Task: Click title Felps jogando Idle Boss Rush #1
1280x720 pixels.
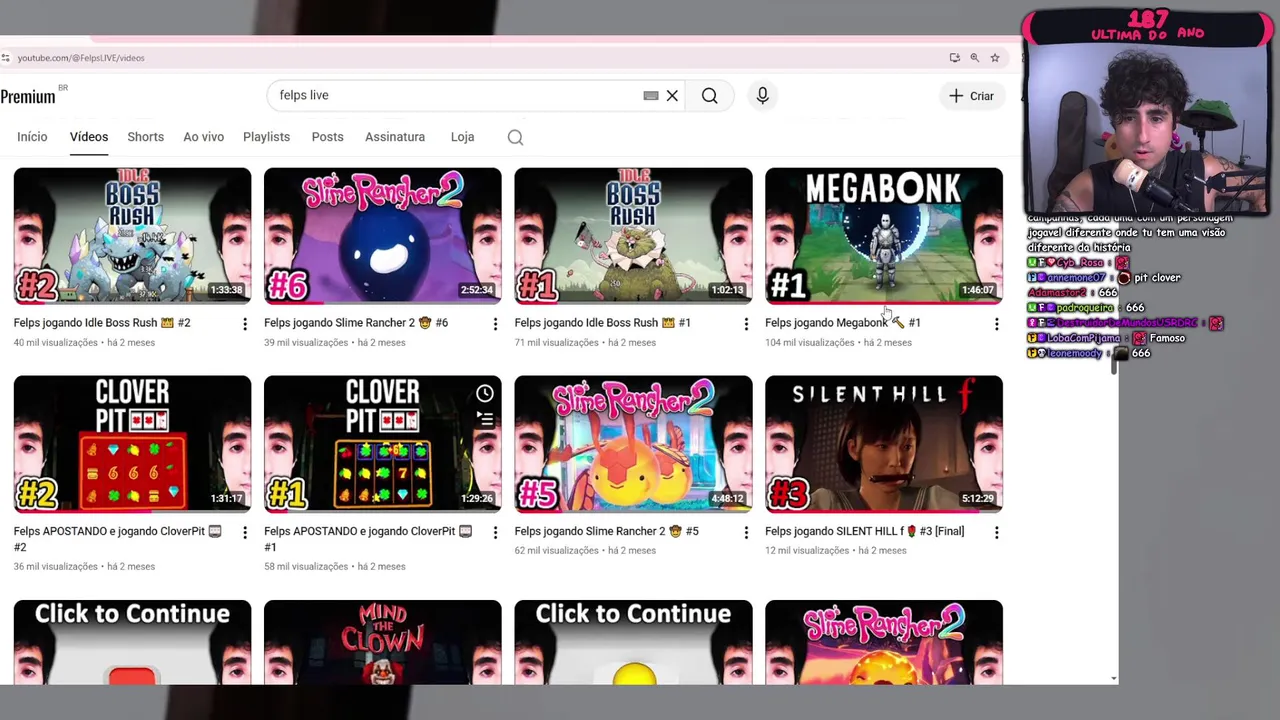Action: click(x=603, y=323)
